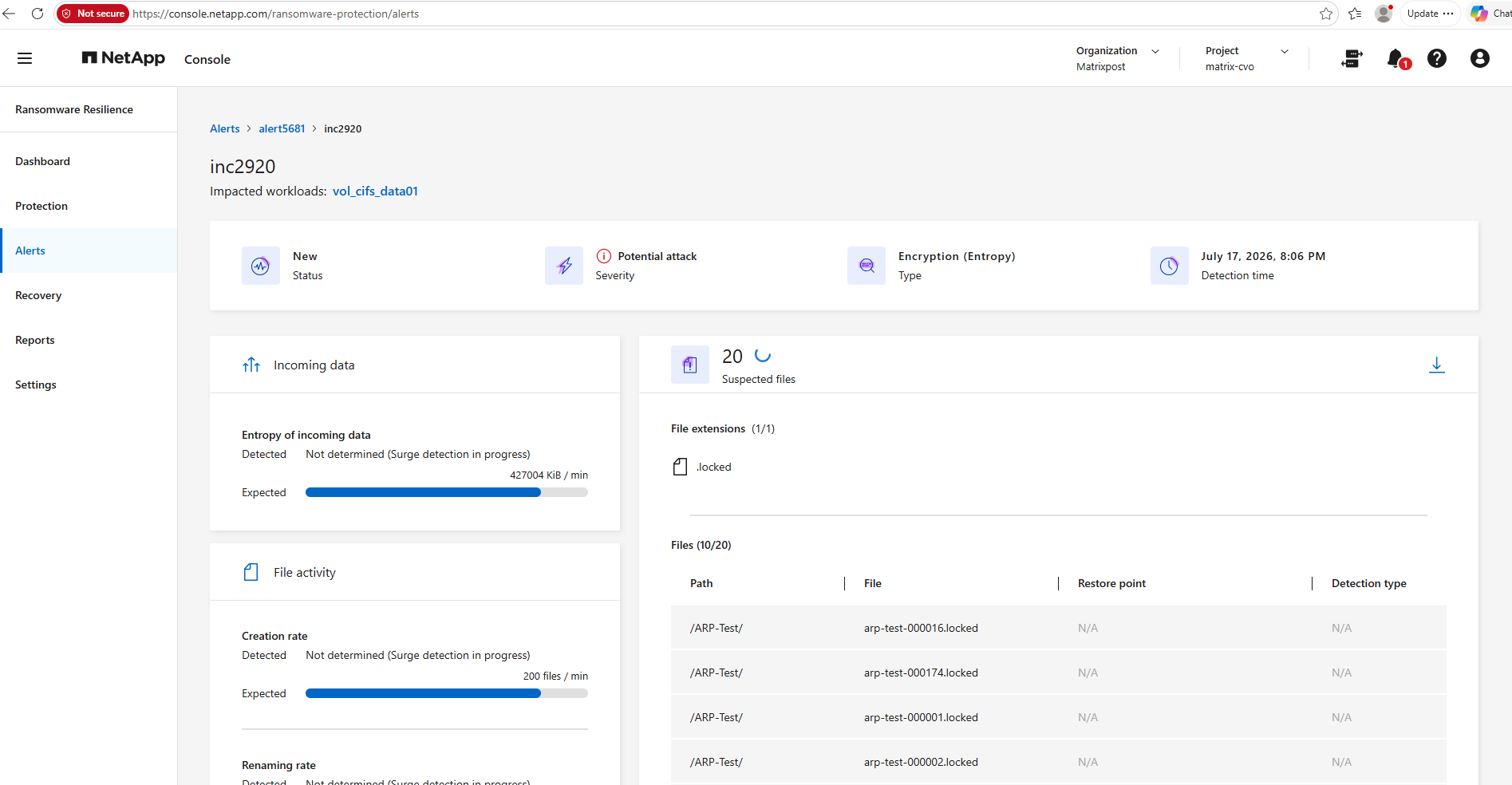Navigate to alert5681 breadcrumb
1512x785 pixels.
[x=282, y=128]
